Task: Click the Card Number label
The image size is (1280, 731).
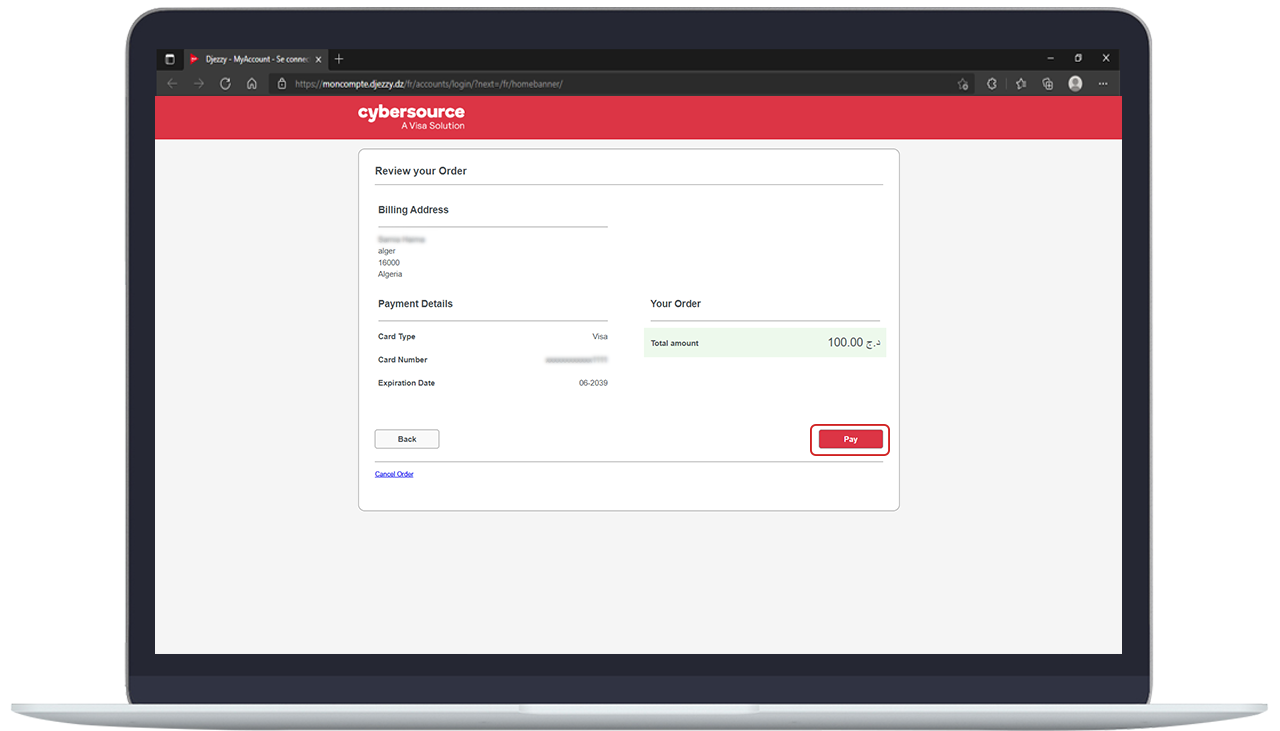Action: 403,360
